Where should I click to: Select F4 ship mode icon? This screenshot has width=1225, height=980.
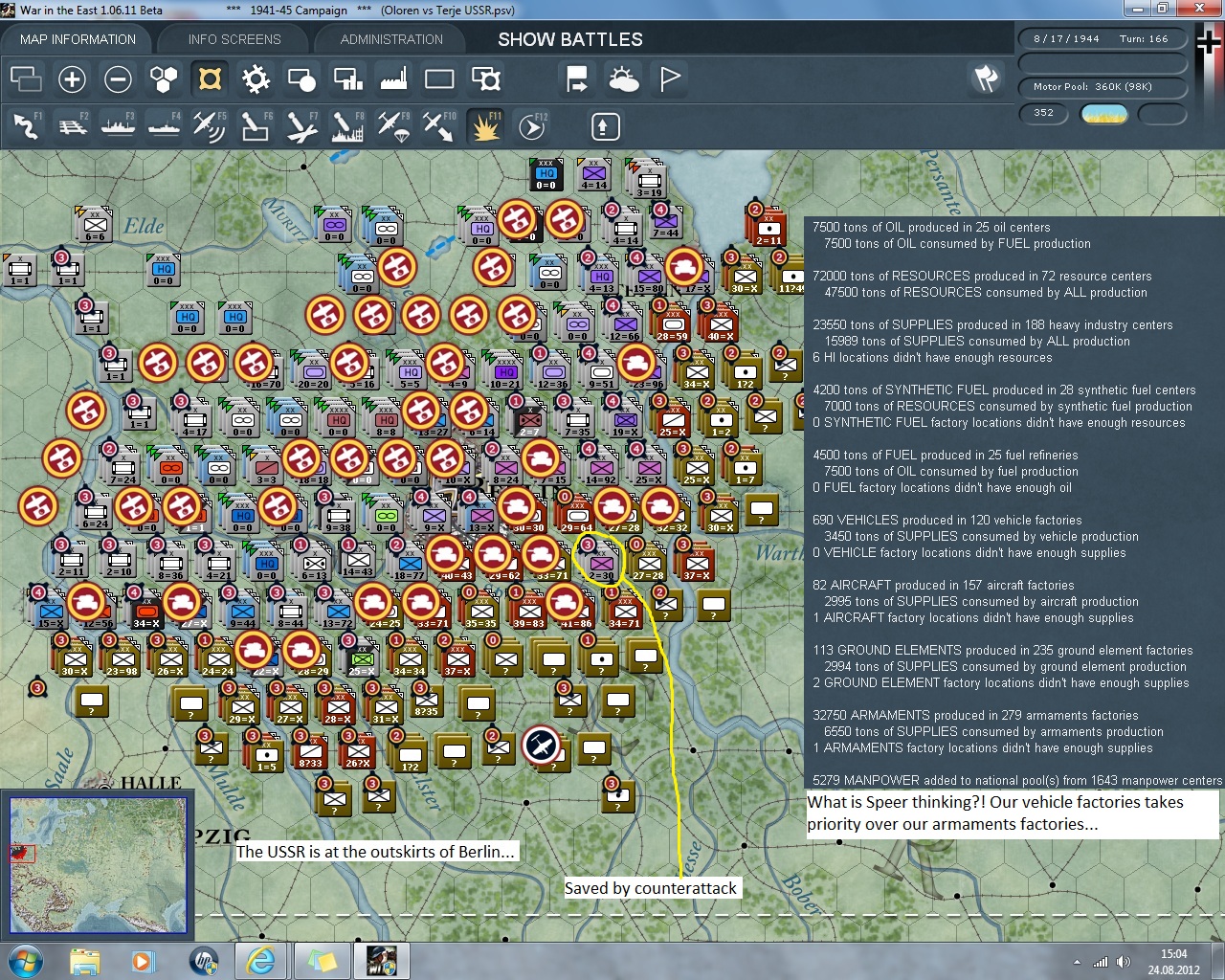[x=164, y=125]
